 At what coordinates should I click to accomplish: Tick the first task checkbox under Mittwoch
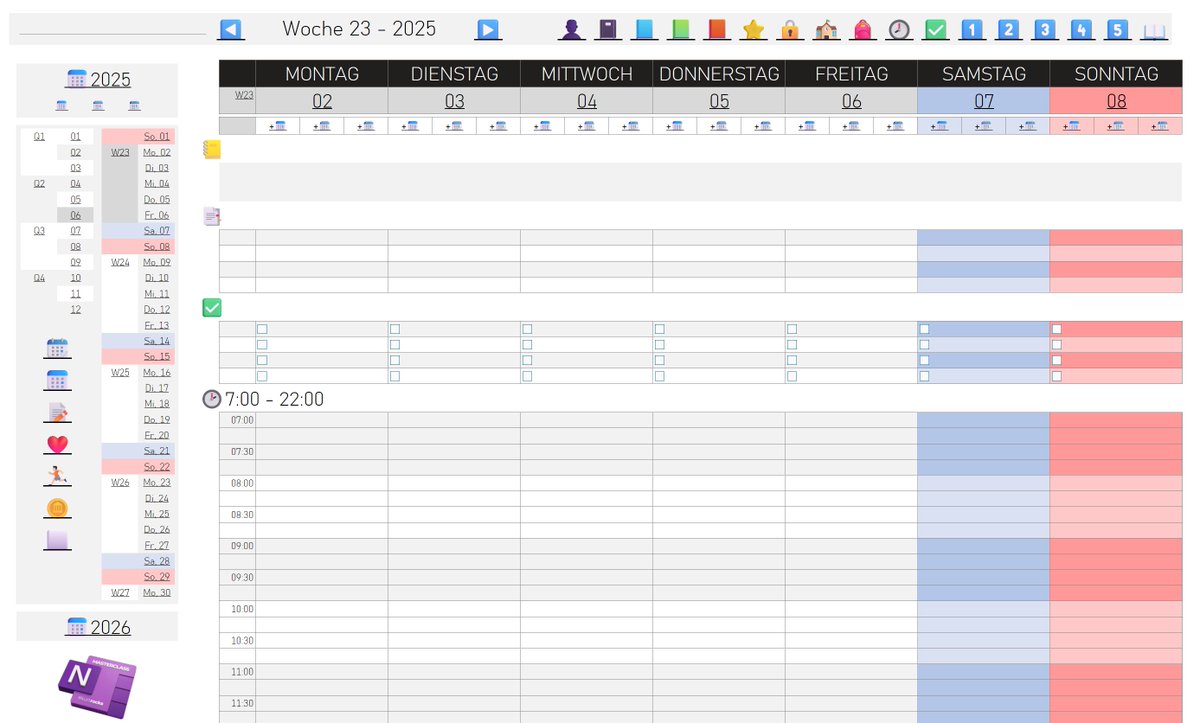(527, 329)
